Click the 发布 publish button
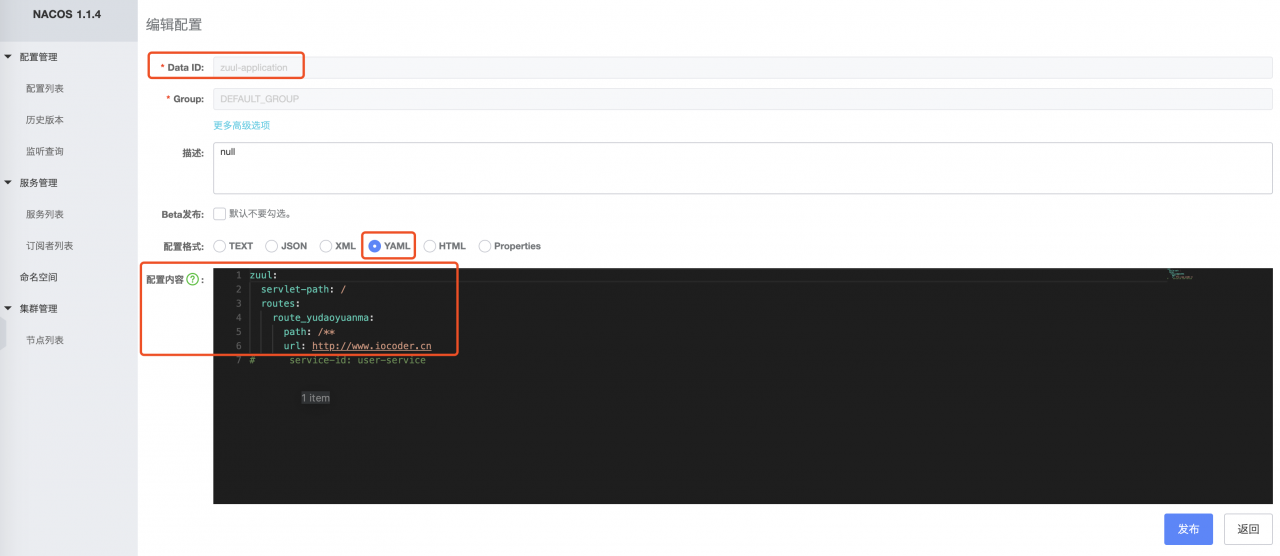Viewport: 1280px width, 556px height. (1188, 529)
